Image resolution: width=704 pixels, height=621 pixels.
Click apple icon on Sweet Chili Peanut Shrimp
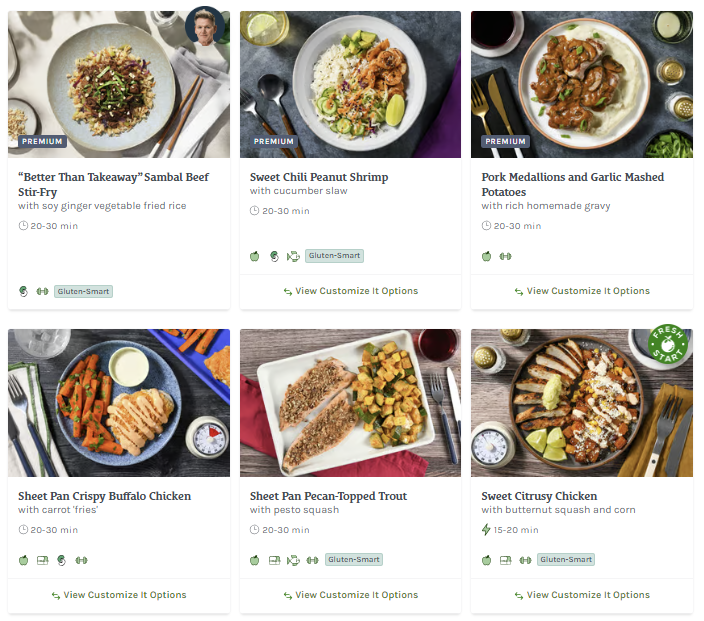(254, 256)
